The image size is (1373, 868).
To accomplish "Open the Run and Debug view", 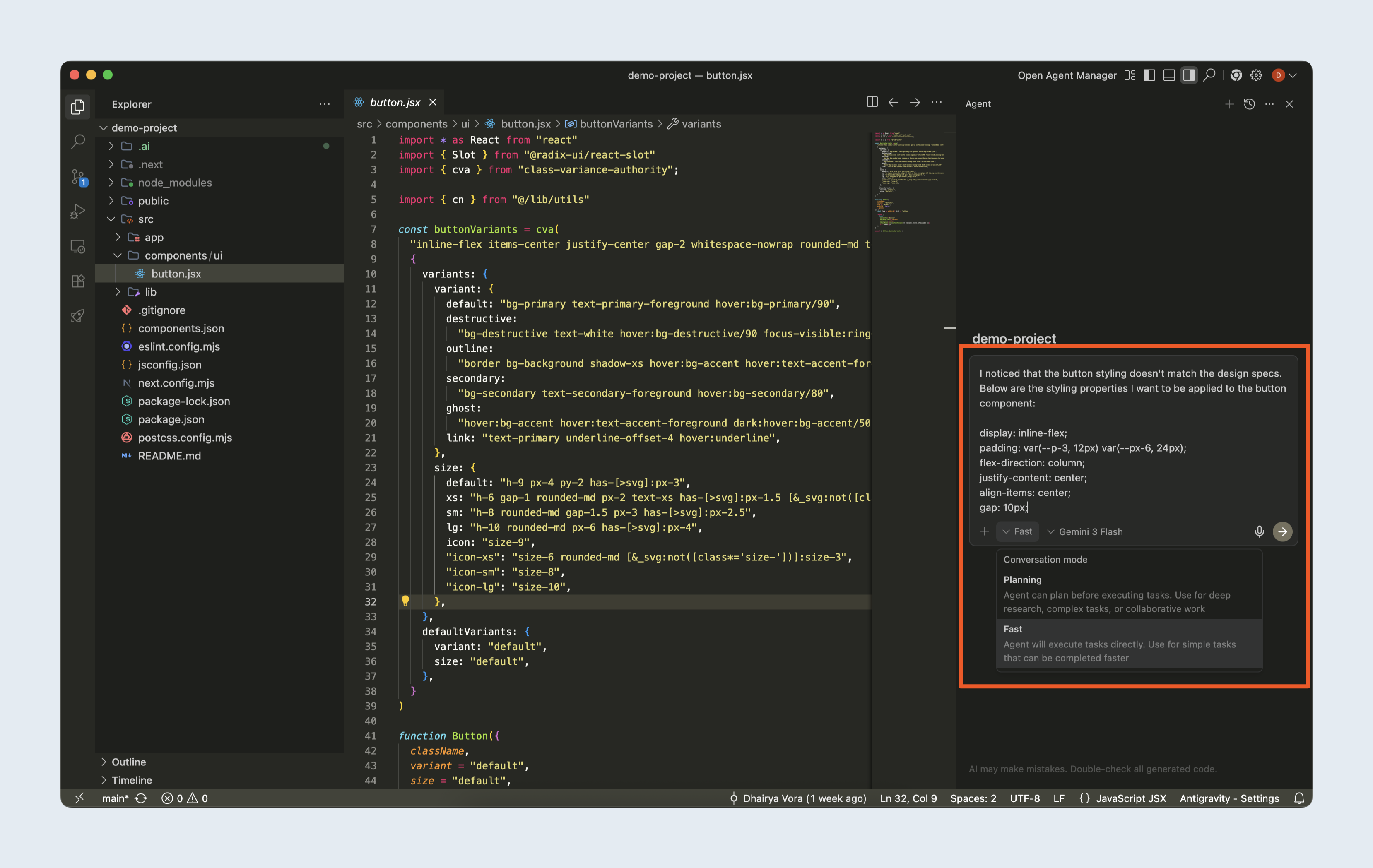I will 78,212.
